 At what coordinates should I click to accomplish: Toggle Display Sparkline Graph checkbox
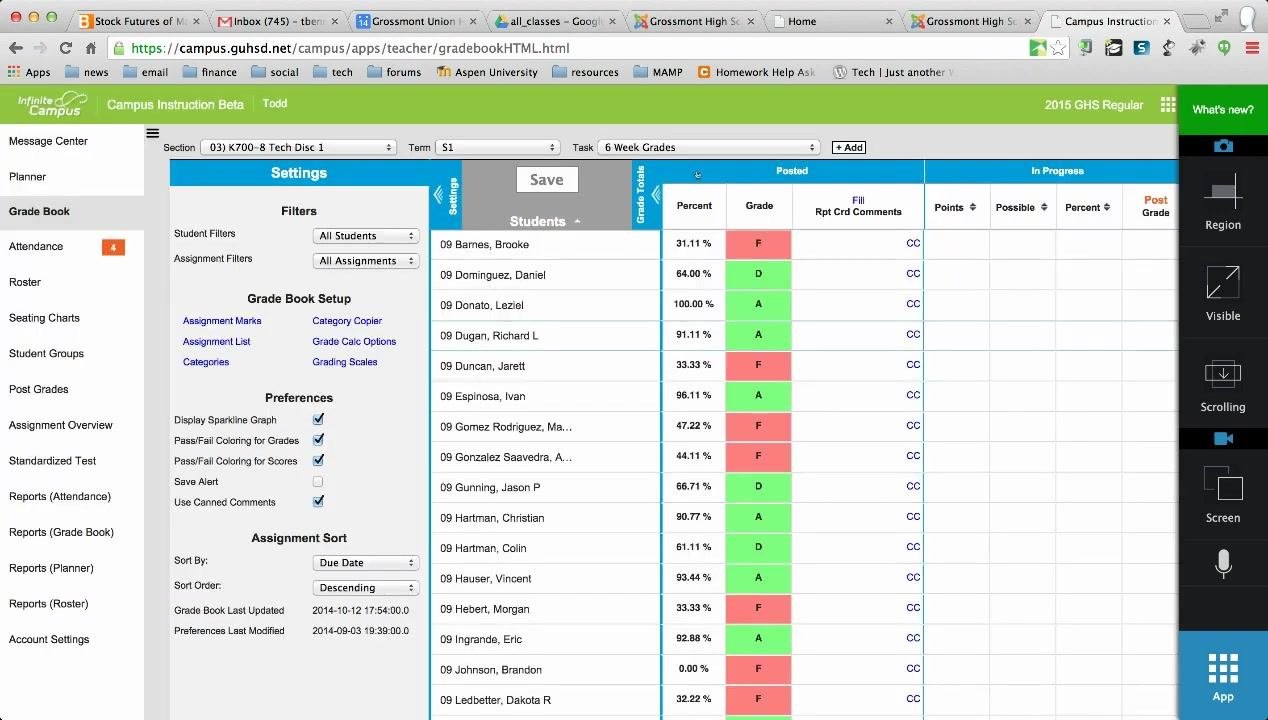click(x=318, y=419)
